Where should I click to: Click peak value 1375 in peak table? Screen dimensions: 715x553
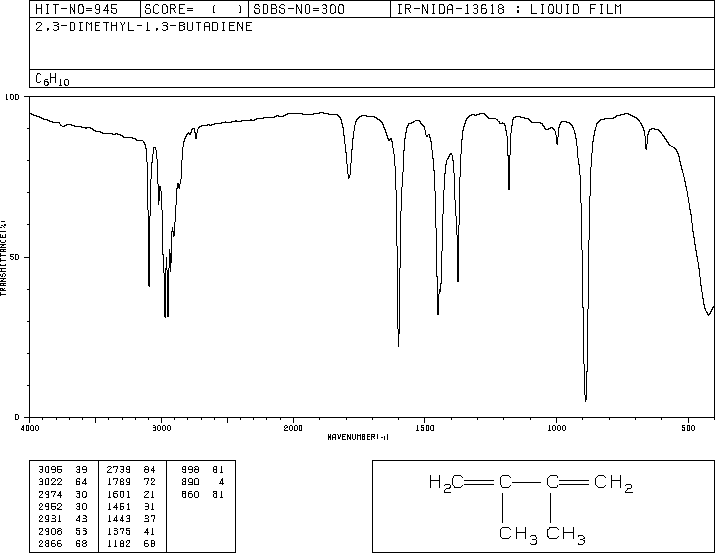(119, 531)
